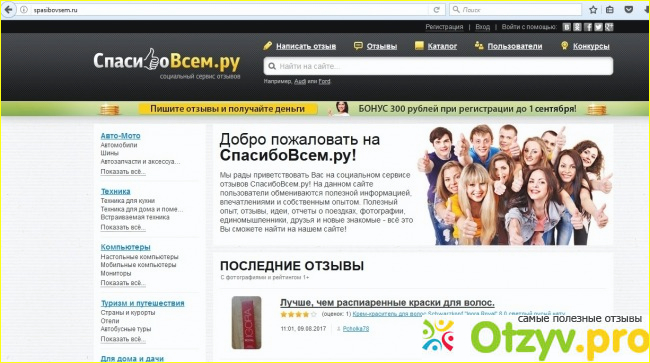Expand Показать всё under Авто-Мото
Screen dimensions: 650x363
[123, 172]
